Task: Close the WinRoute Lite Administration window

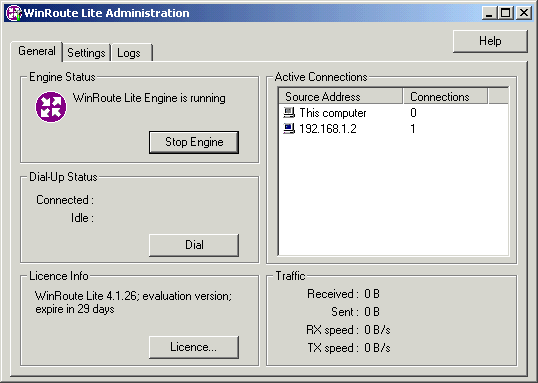Action: click(524, 13)
